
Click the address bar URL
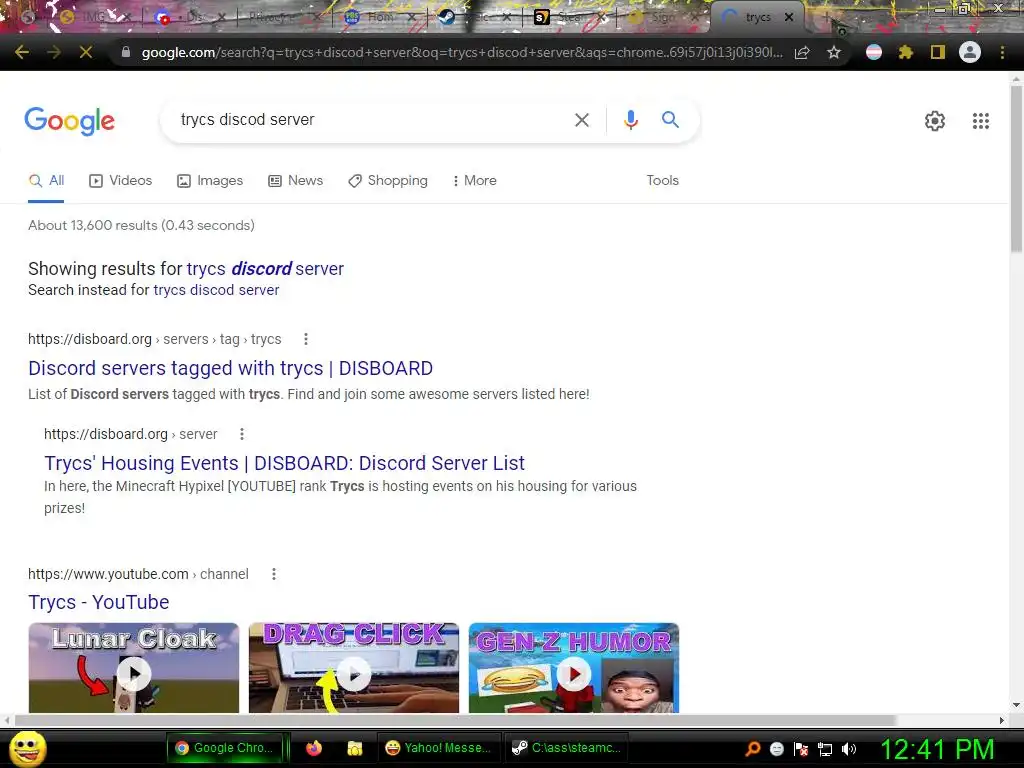[462, 52]
